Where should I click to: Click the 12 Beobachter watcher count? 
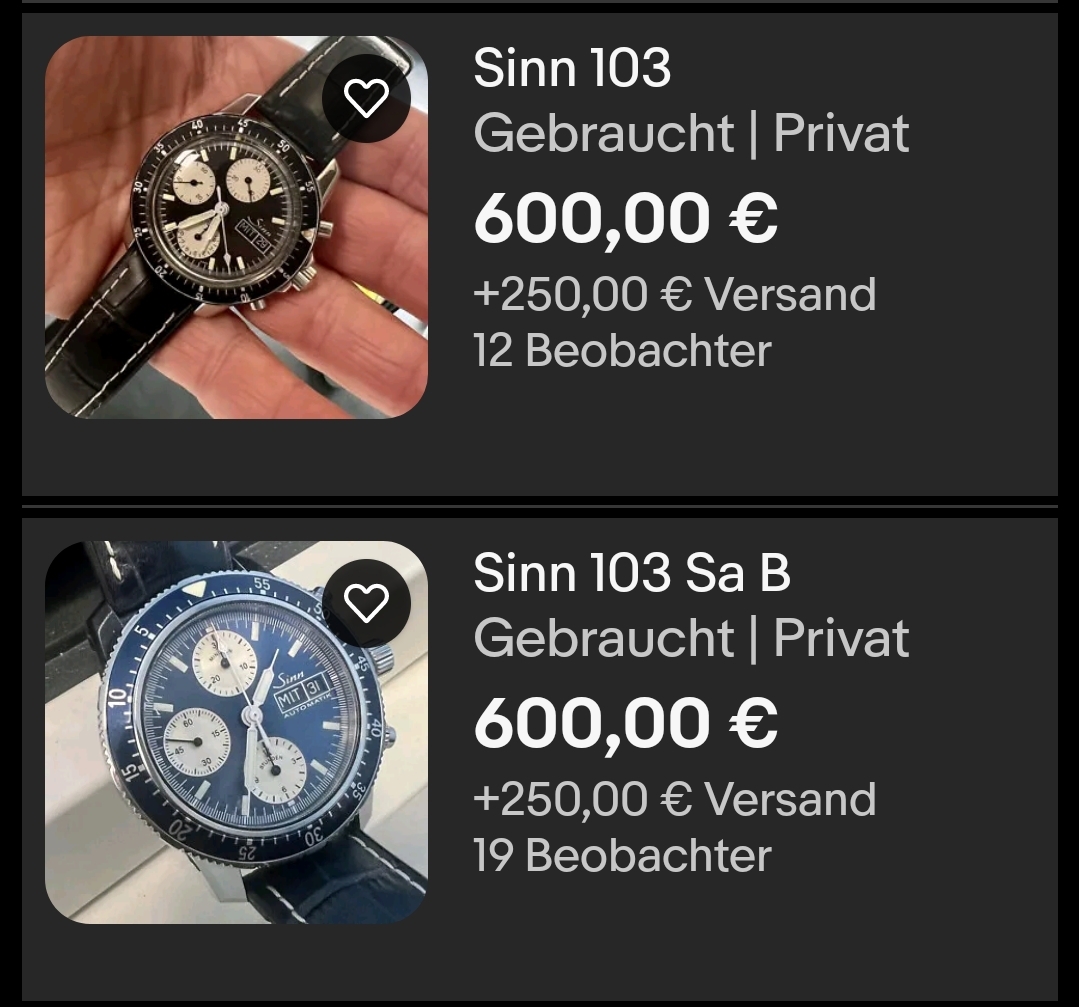pos(622,350)
